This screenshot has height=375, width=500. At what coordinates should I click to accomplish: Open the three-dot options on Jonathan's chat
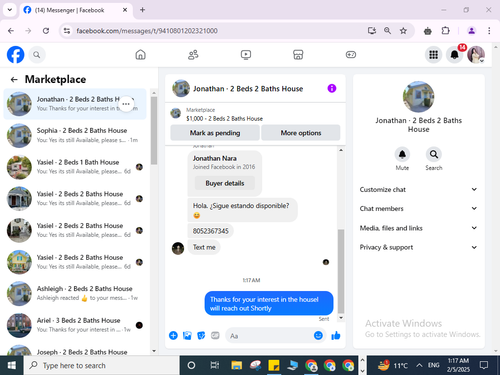coord(126,104)
